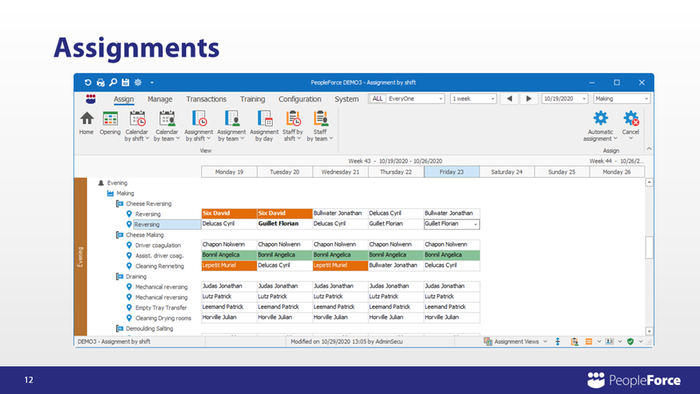Open Calendar by team view
The width and height of the screenshot is (700, 394).
point(167,126)
